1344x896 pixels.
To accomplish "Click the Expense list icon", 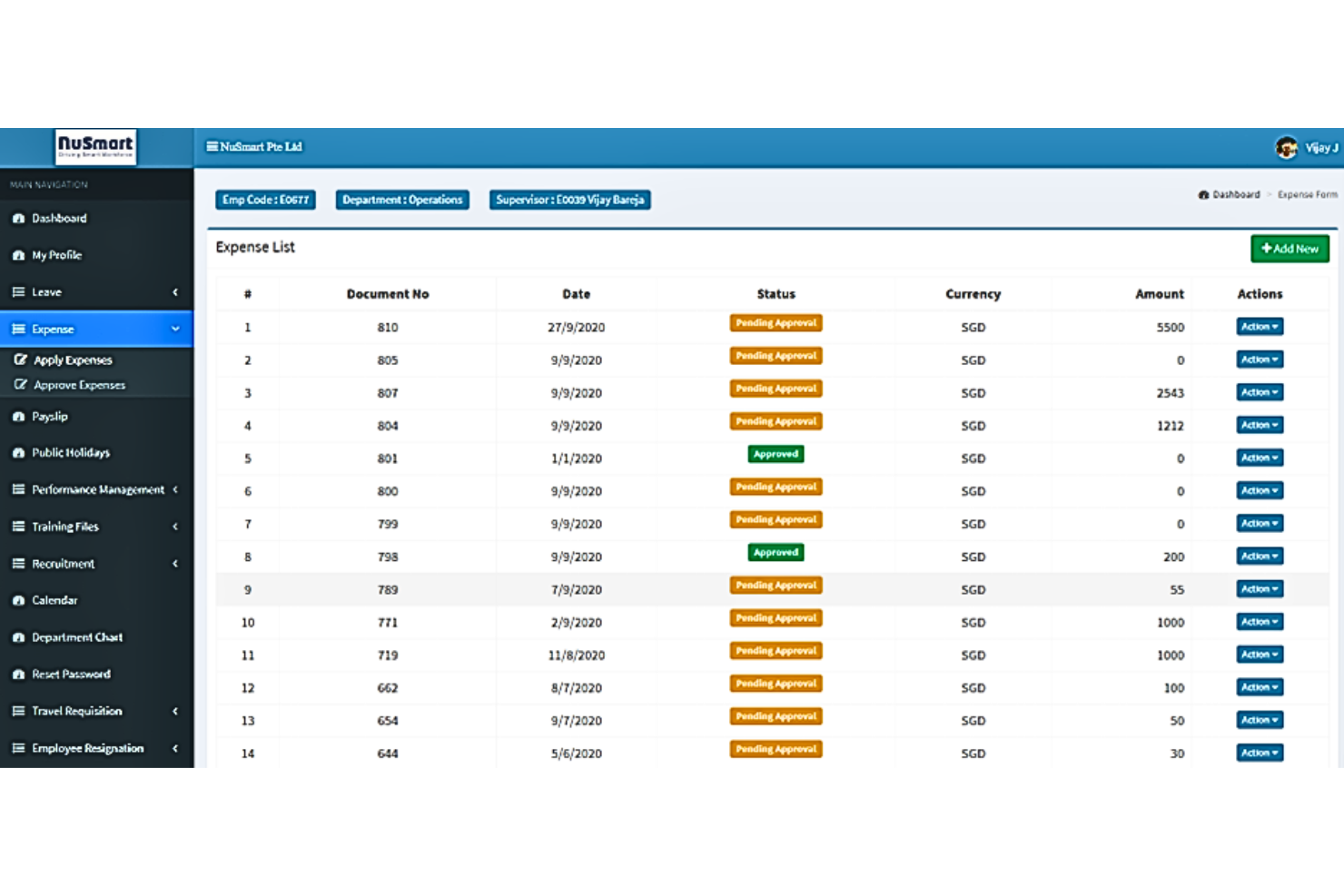I will [x=18, y=330].
